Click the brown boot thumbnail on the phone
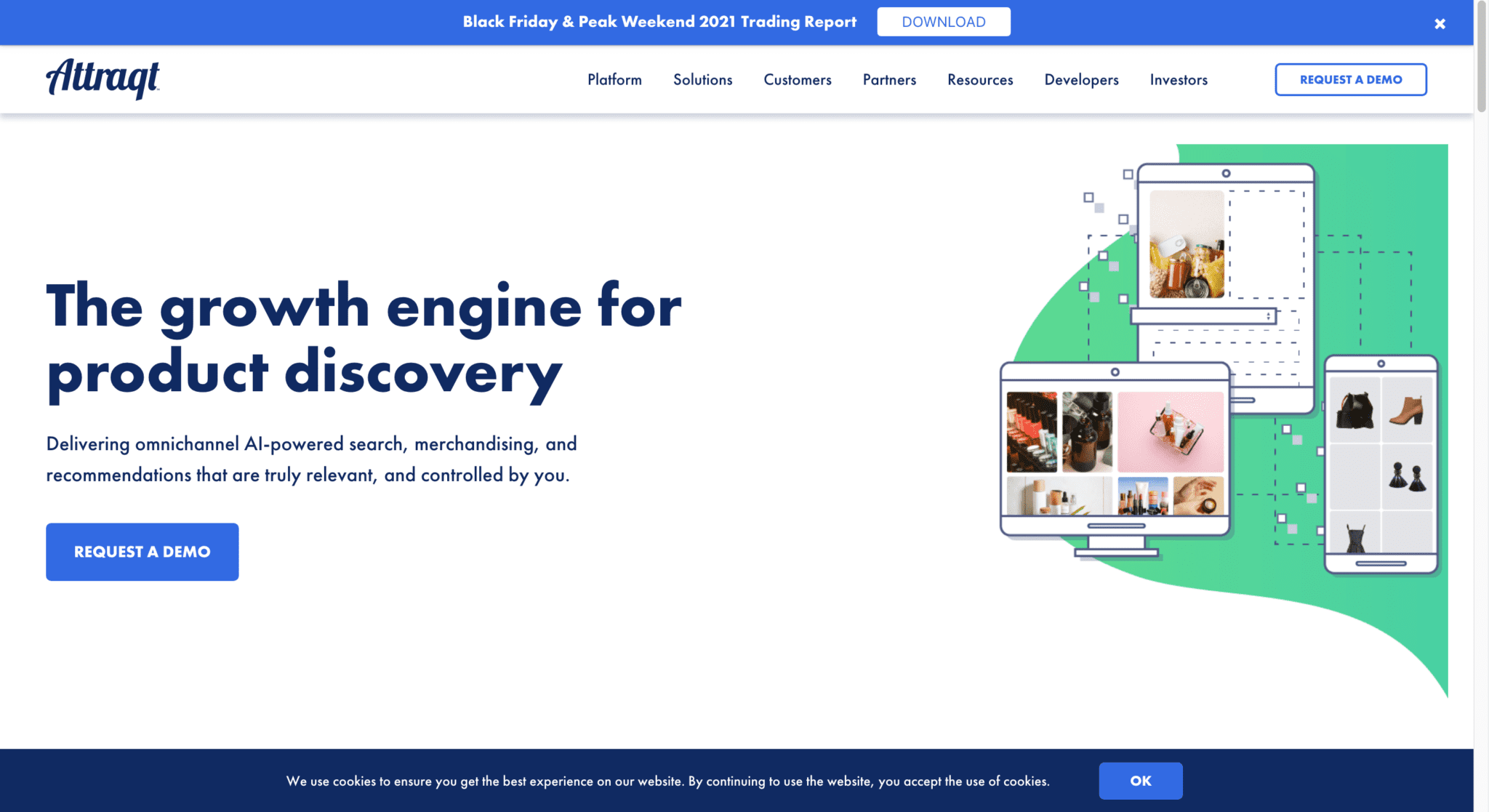 [x=1408, y=410]
